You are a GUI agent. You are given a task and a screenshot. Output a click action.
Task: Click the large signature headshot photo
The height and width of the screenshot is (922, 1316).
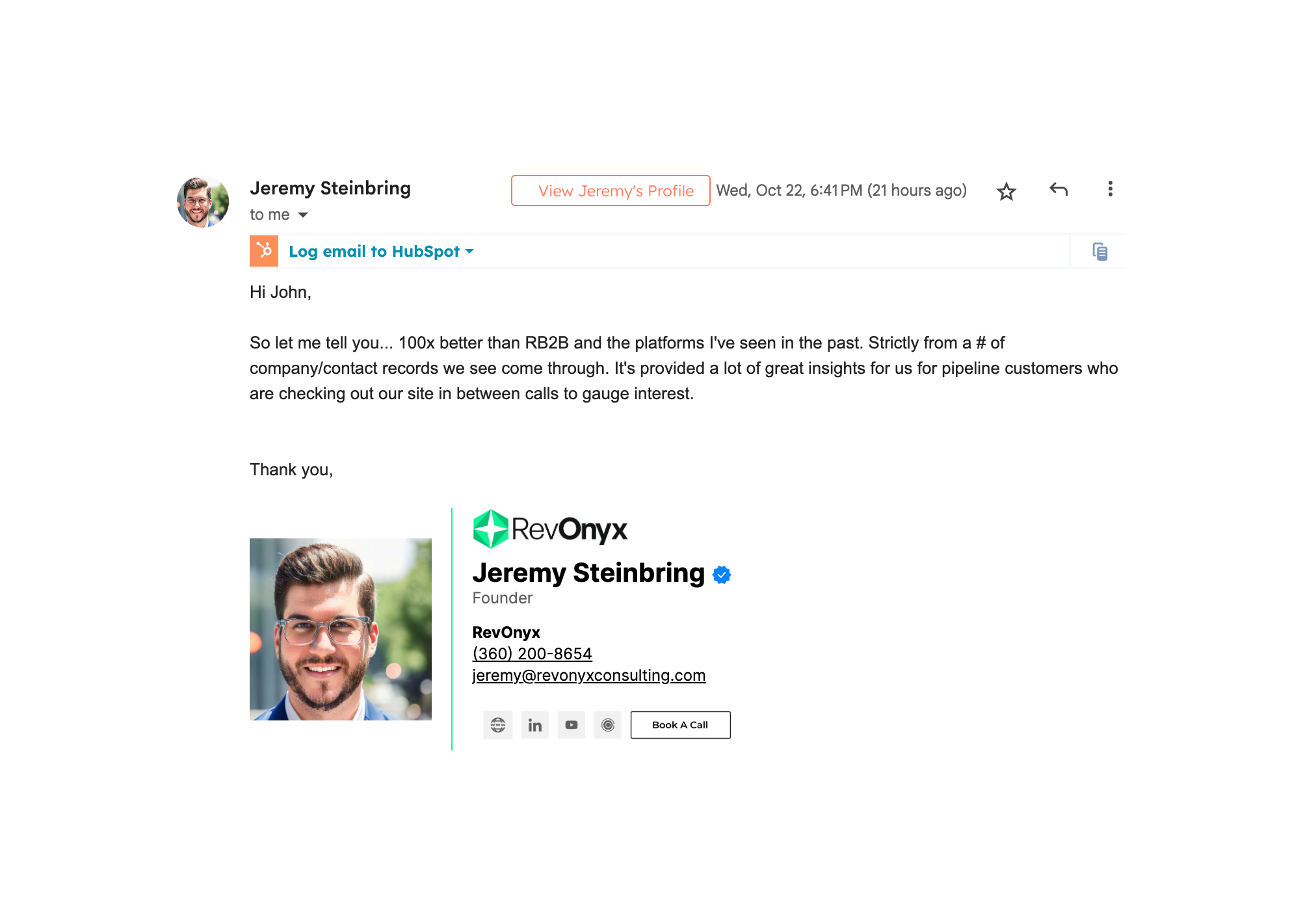tap(341, 629)
